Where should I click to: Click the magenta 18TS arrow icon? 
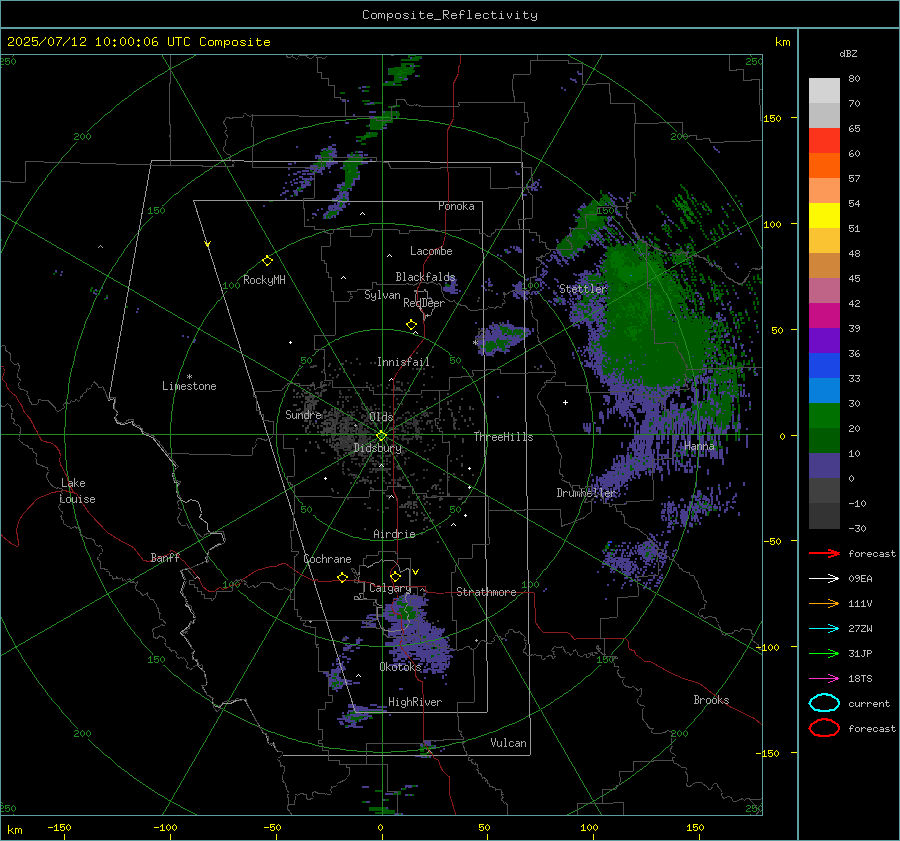click(x=824, y=679)
